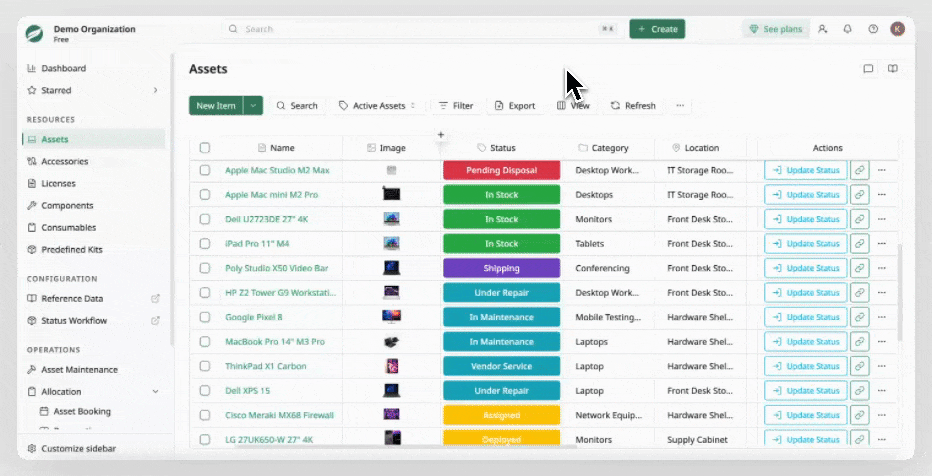Screen dimensions: 932x476
Task: Click the Export toolbar button
Action: click(x=515, y=106)
